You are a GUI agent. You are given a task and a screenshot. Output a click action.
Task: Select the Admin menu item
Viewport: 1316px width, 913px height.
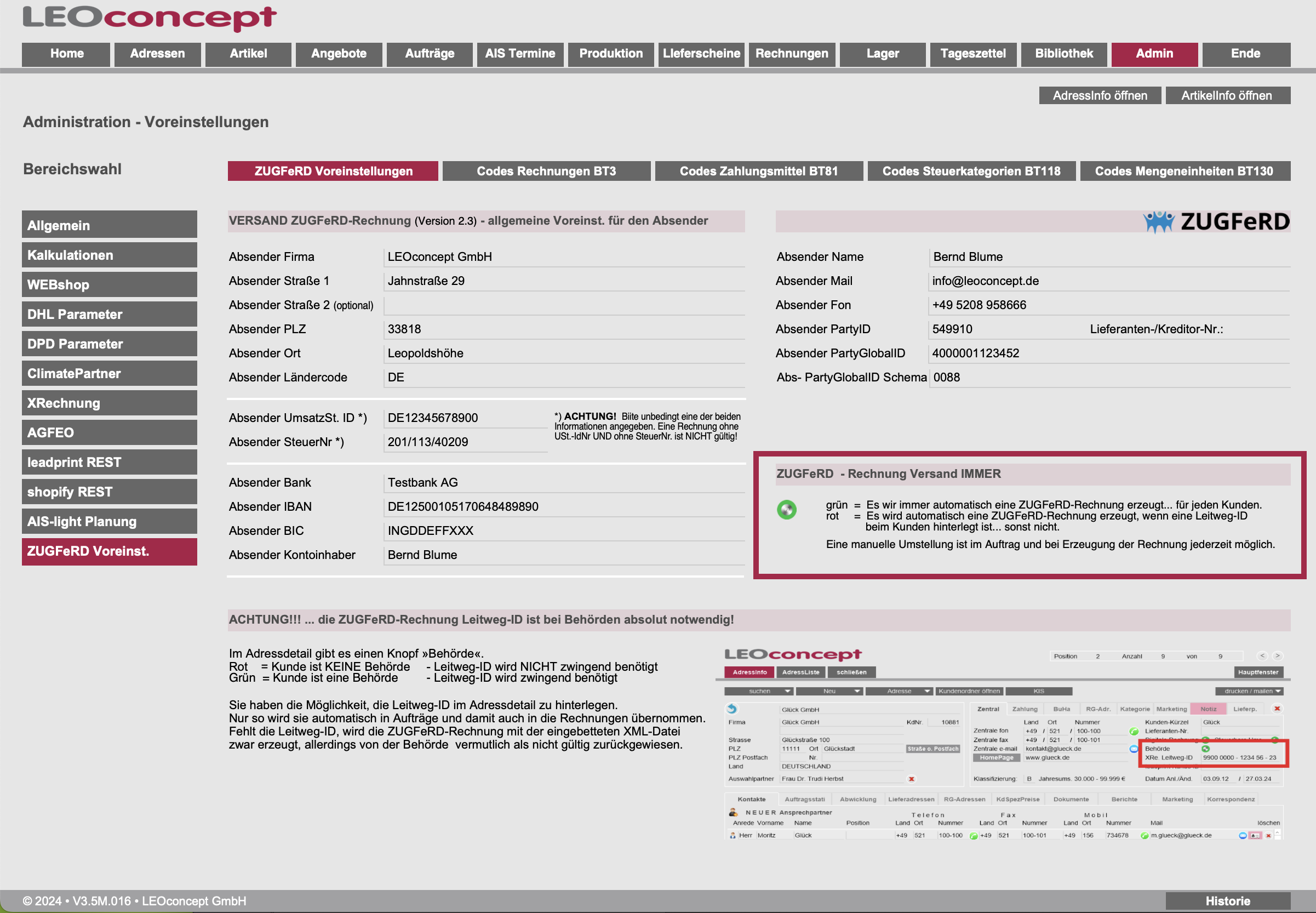tap(1155, 54)
